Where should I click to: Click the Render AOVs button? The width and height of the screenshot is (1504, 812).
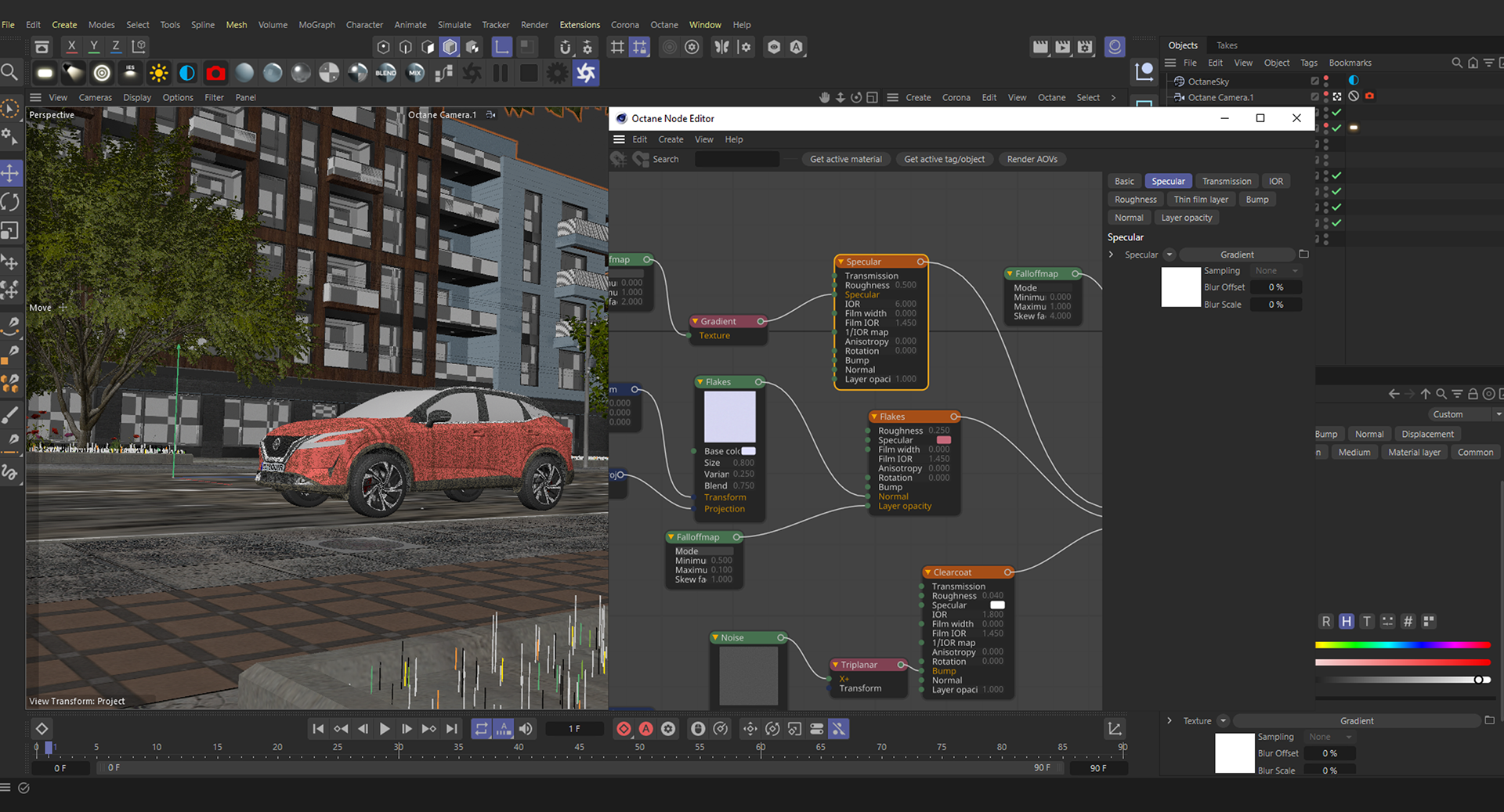pyautogui.click(x=1032, y=159)
